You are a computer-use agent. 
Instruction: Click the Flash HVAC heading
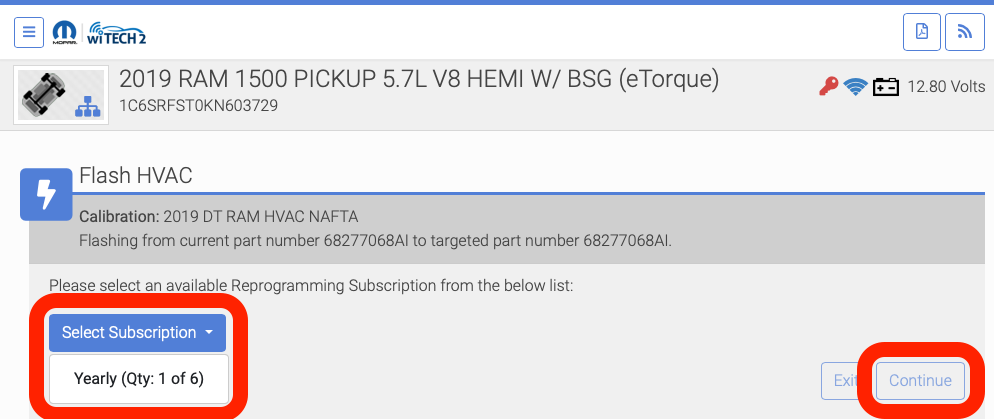135,176
